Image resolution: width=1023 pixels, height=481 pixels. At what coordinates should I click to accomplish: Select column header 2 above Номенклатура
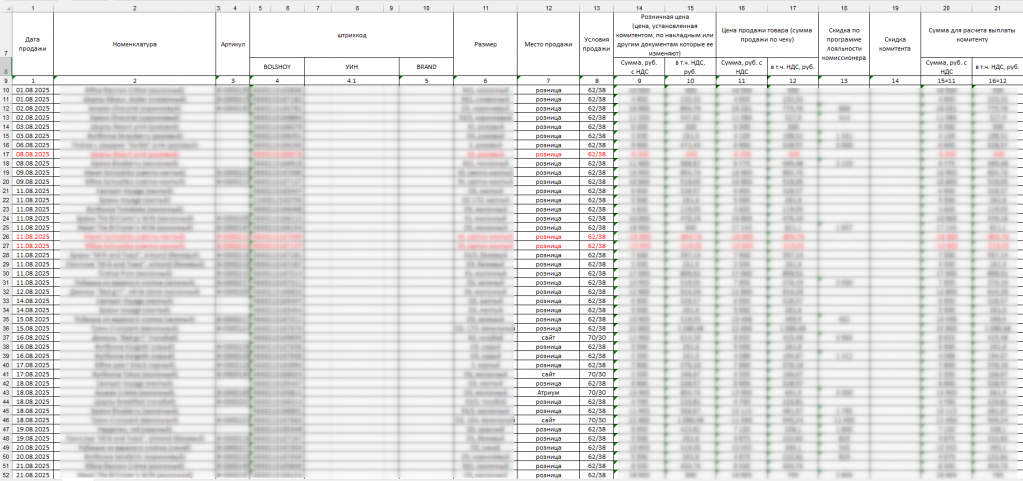click(134, 7)
